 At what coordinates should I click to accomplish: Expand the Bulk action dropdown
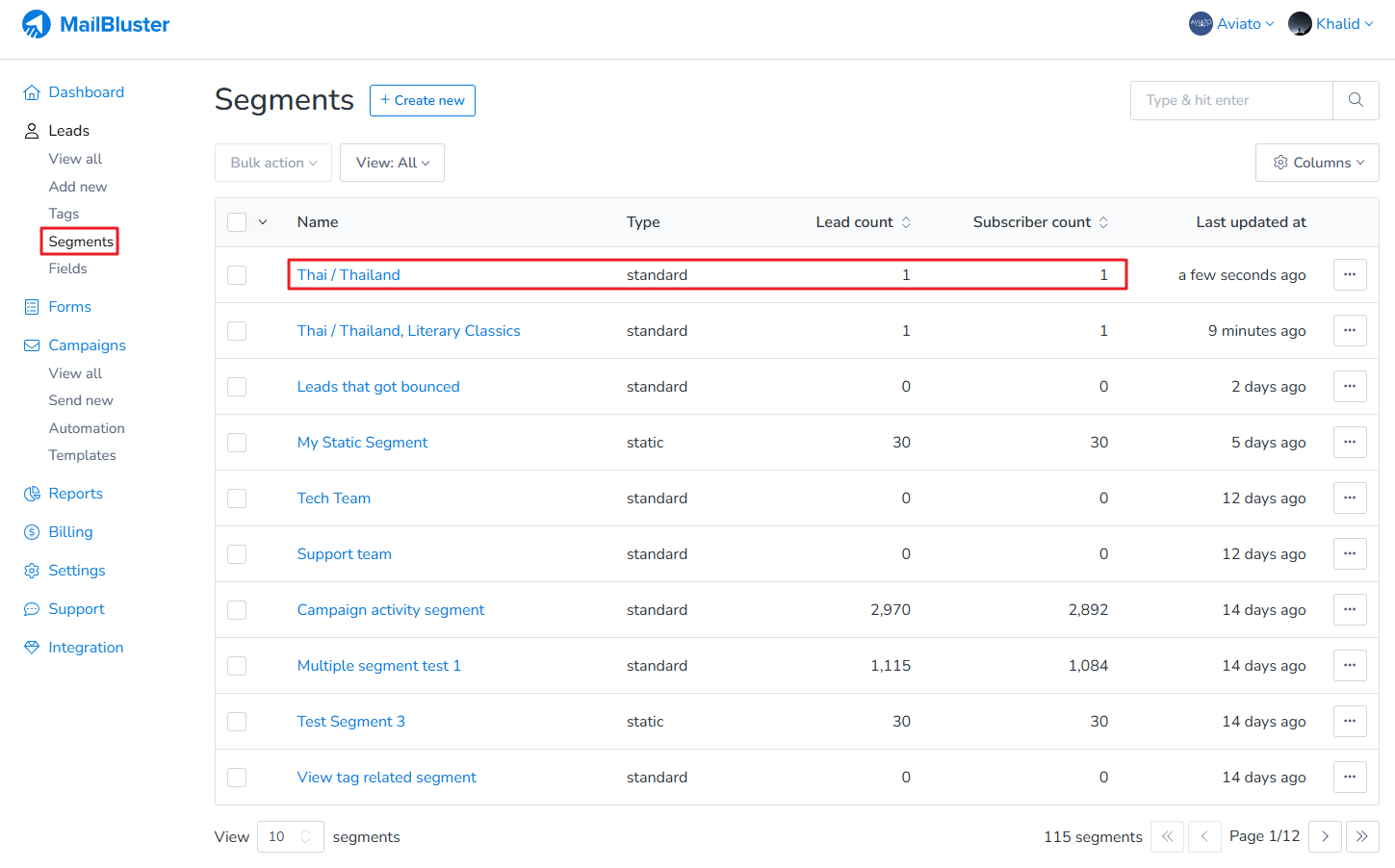tap(273, 163)
